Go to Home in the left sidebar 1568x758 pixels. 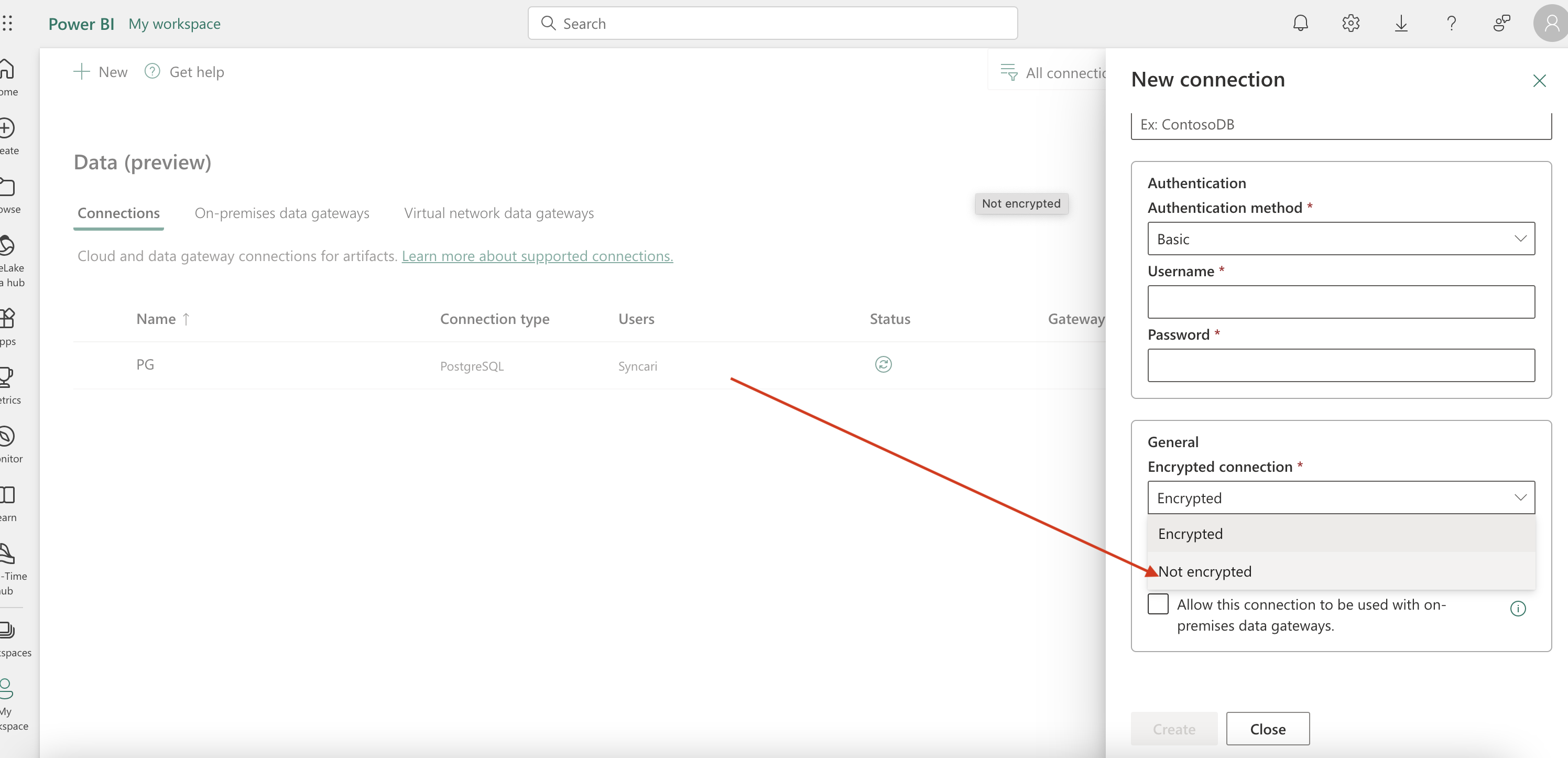(8, 78)
